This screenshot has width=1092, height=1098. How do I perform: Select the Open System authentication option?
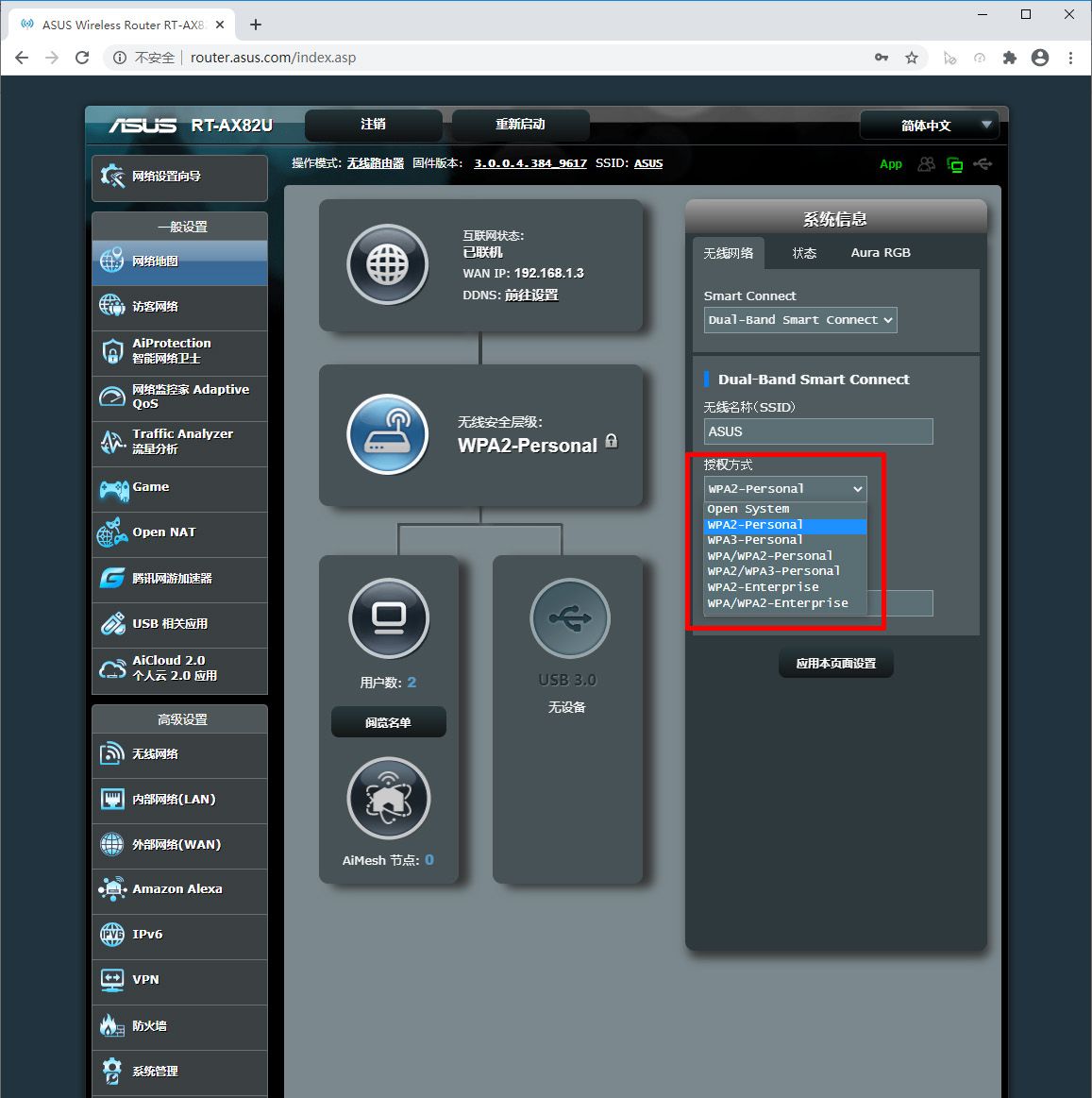point(748,509)
